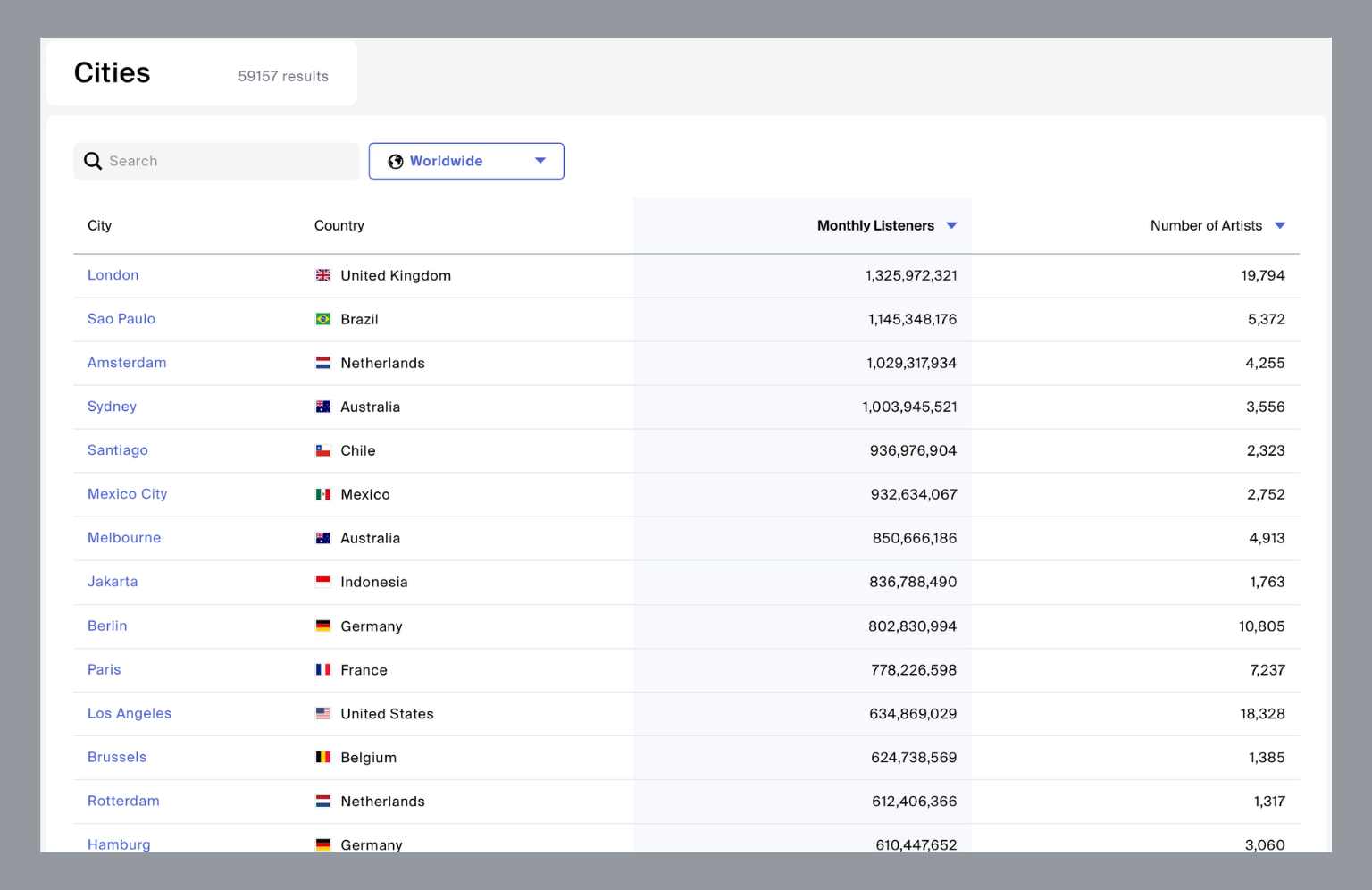Select the Los Angeles city link
Viewport: 1372px width, 890px height.
130,713
